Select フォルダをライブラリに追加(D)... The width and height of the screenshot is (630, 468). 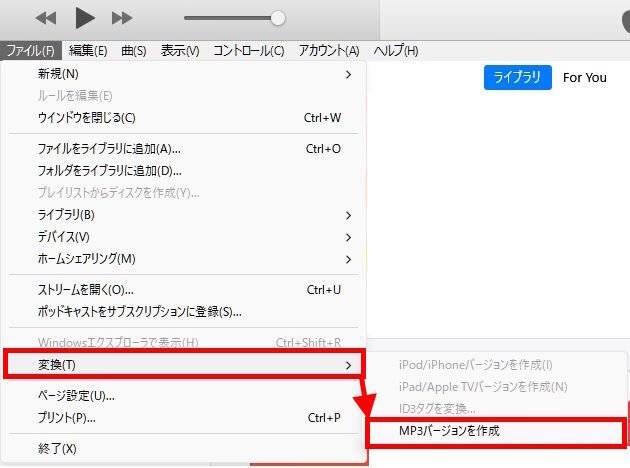(x=184, y=171)
